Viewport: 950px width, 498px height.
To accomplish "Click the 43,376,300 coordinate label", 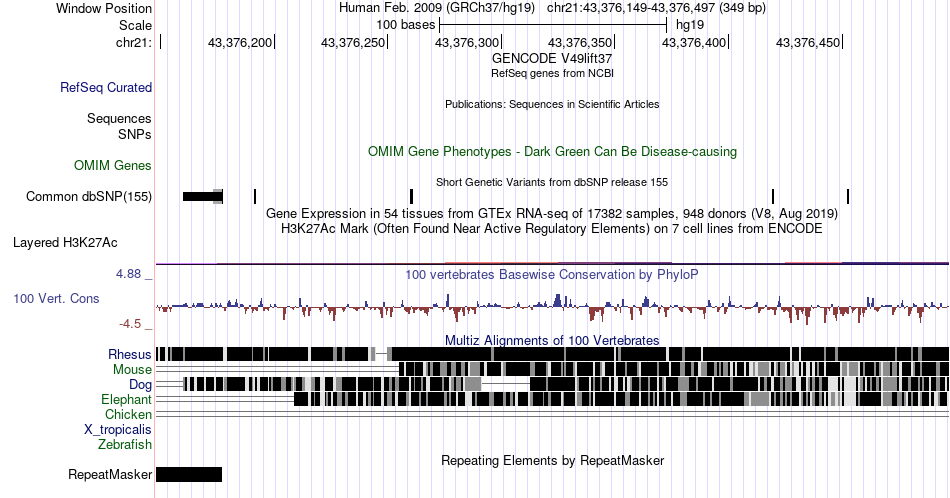I will pyautogui.click(x=467, y=42).
